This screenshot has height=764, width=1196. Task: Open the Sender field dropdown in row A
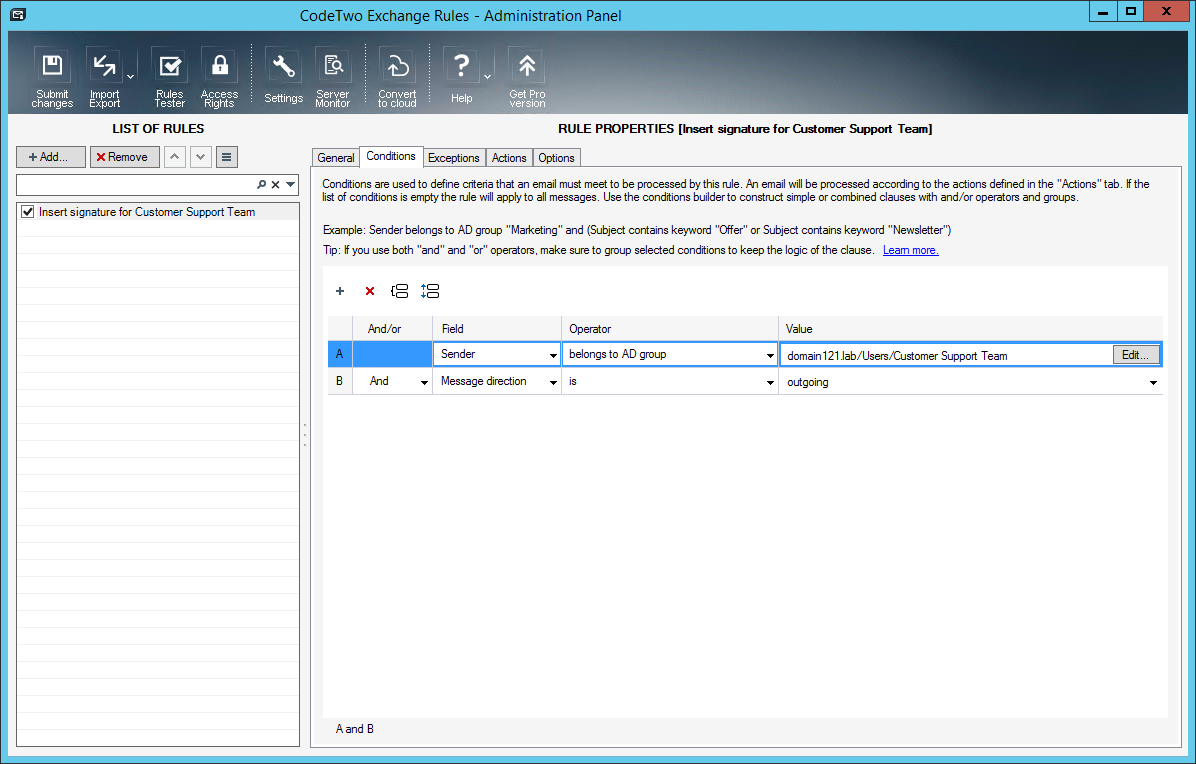pyautogui.click(x=553, y=355)
